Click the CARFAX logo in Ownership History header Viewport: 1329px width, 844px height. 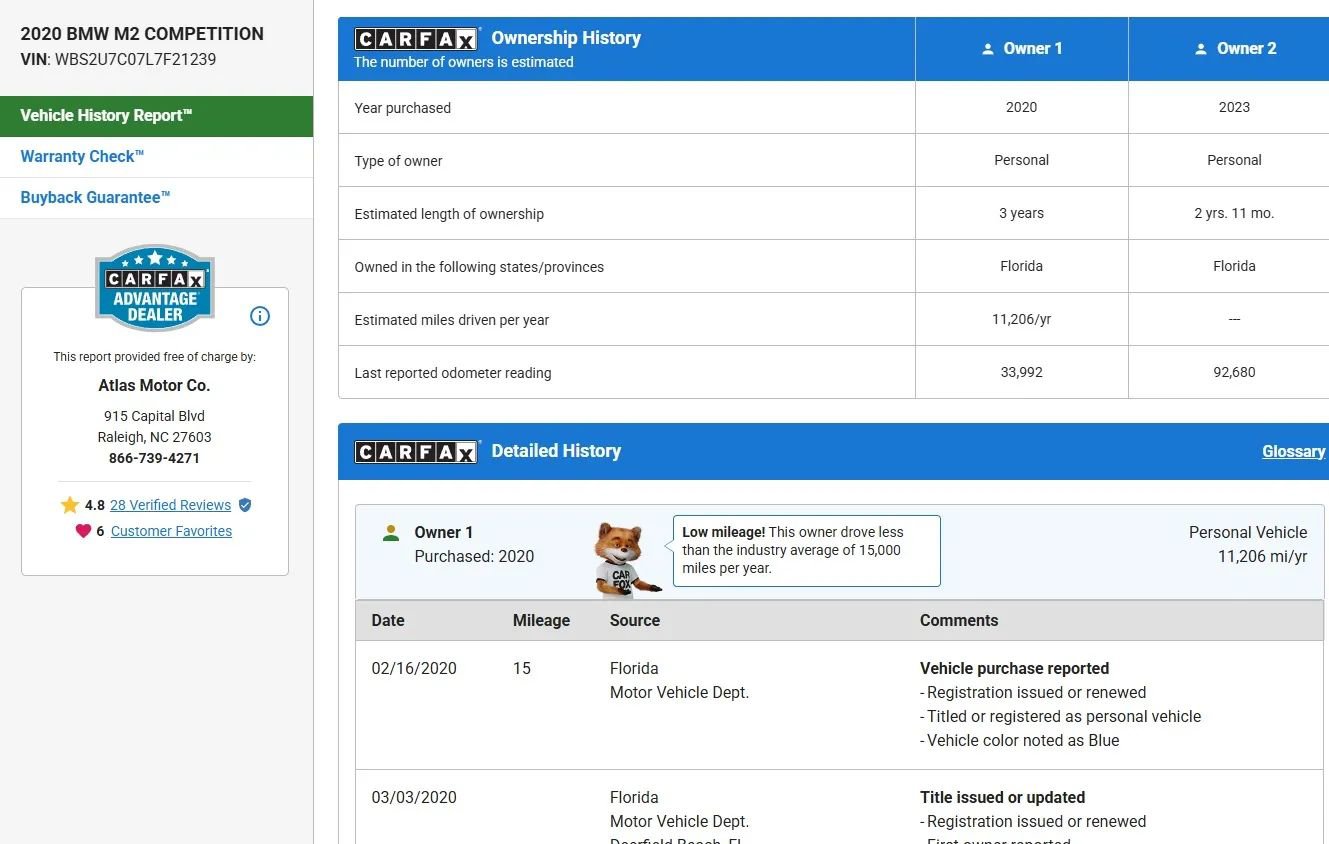point(416,39)
